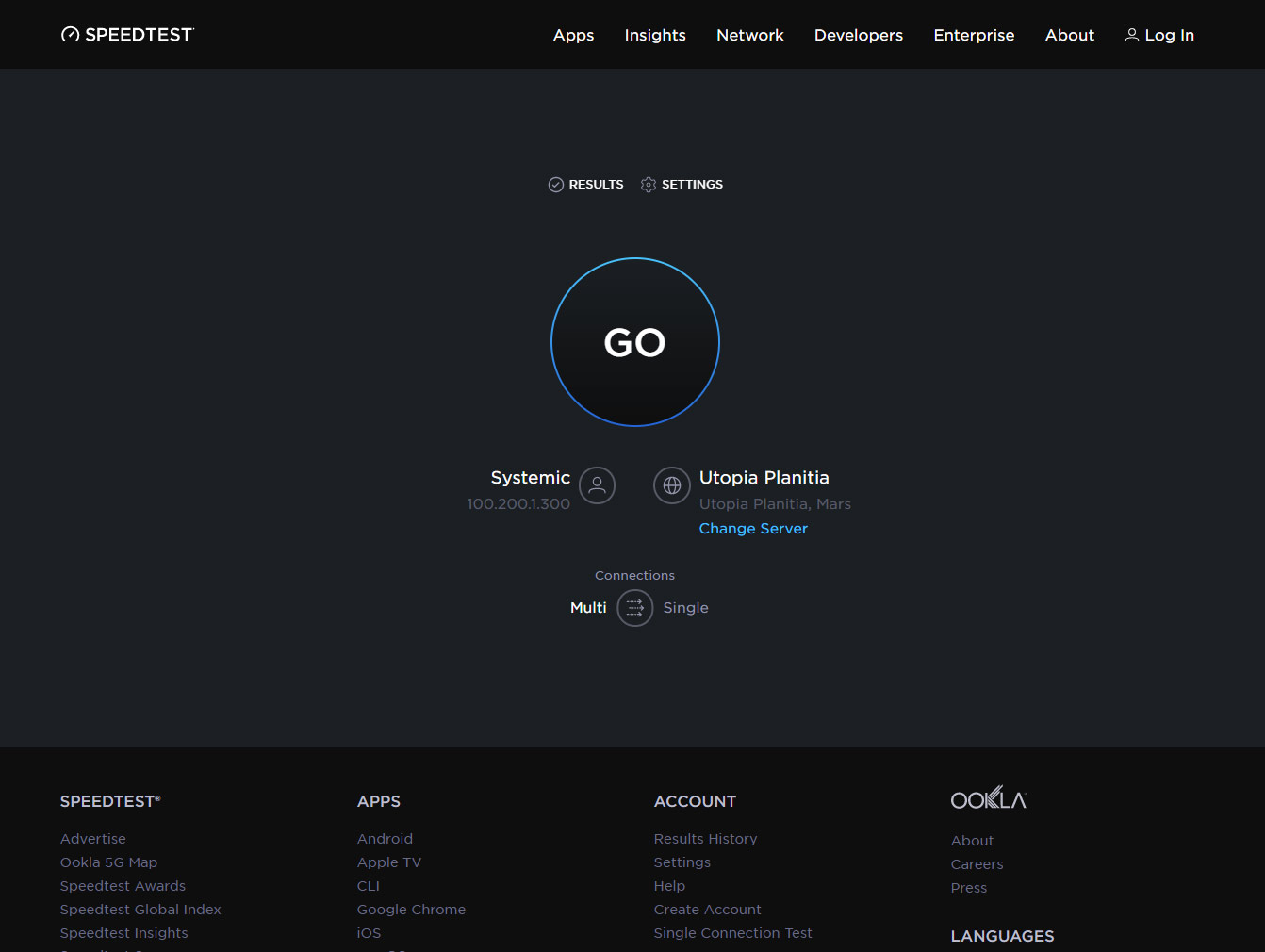Open the Press footer link
1265x952 pixels.
point(969,888)
